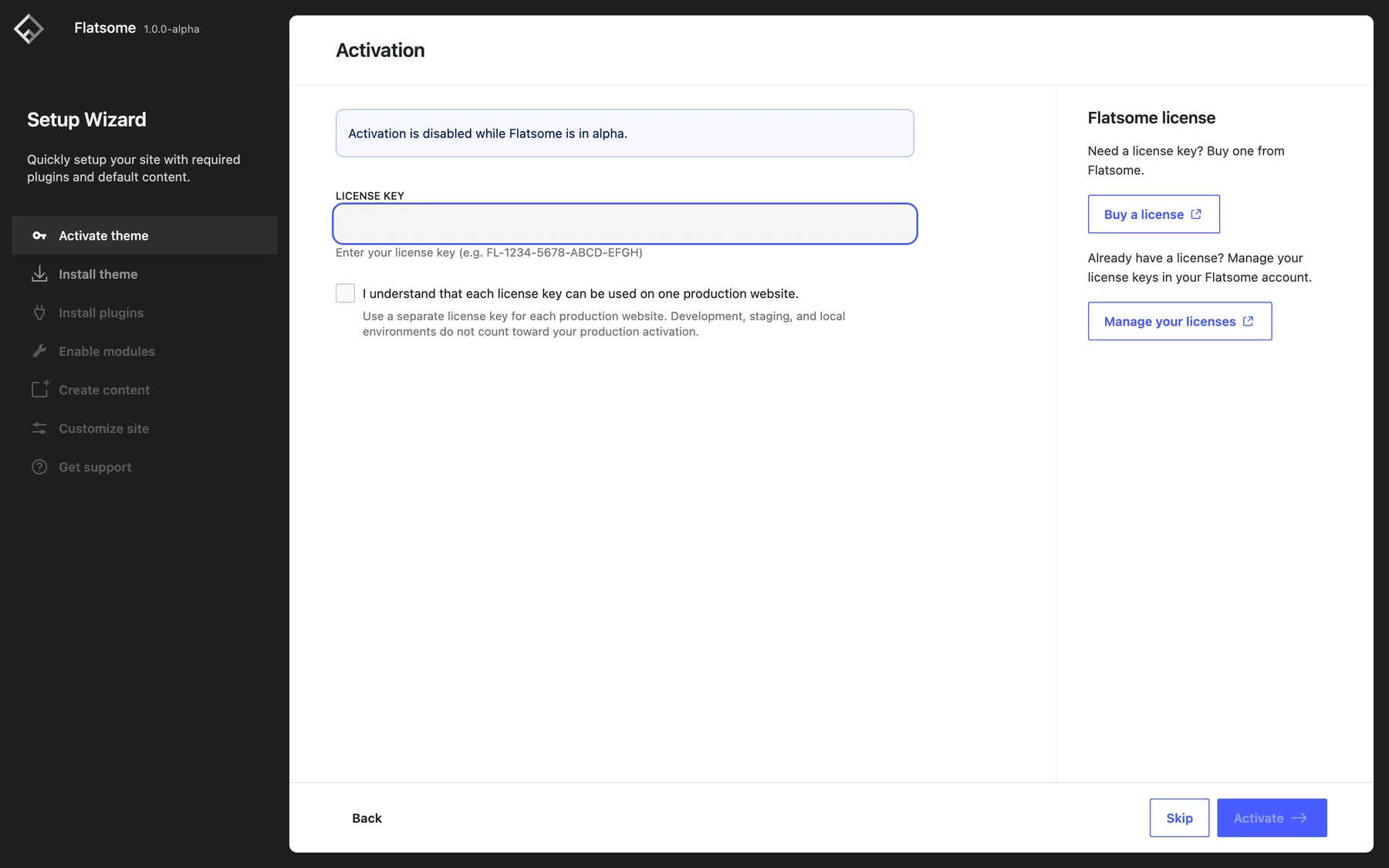1389x868 pixels.
Task: Click the LICENSE KEY field label
Action: pos(370,196)
